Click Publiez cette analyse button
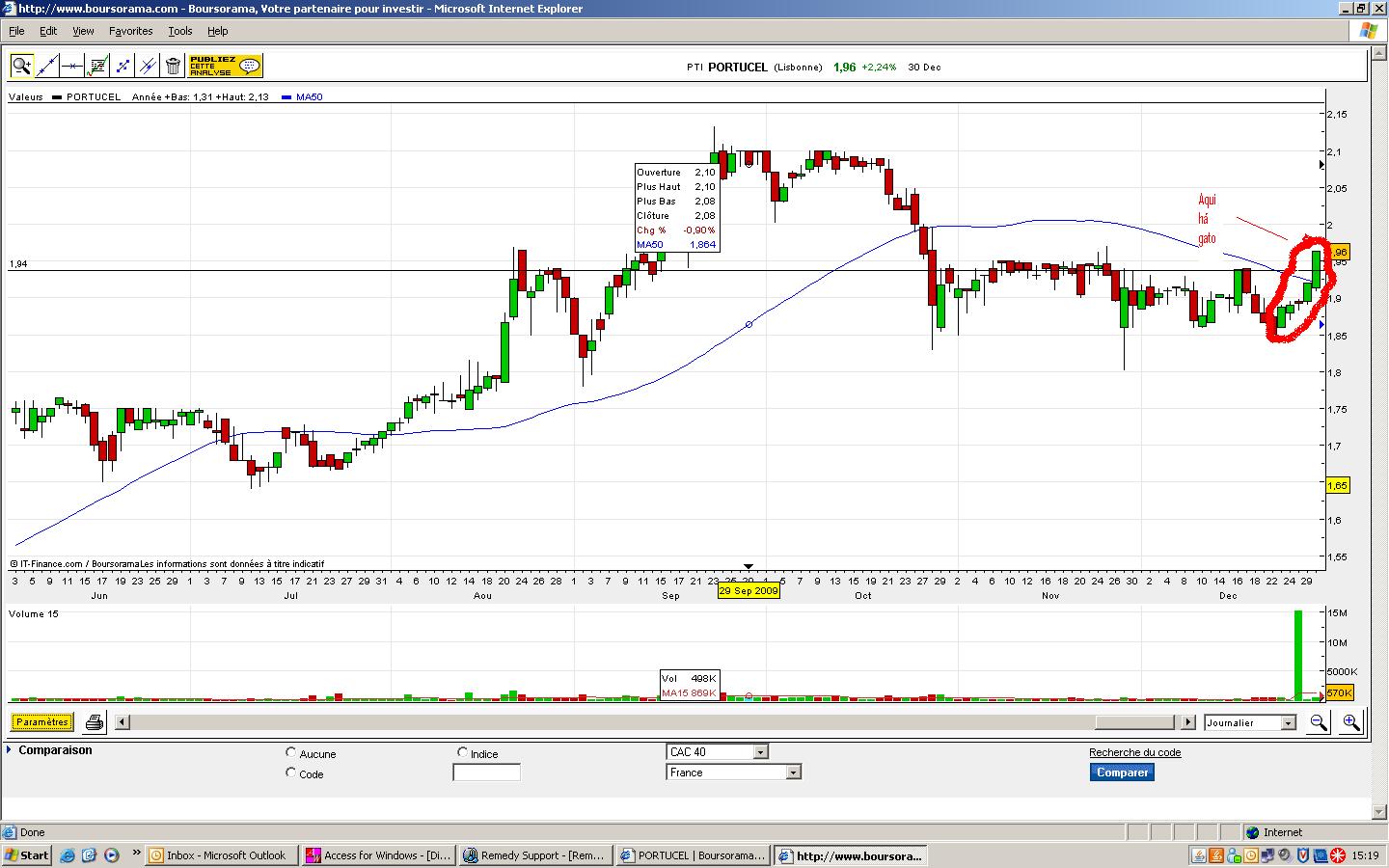 225,66
